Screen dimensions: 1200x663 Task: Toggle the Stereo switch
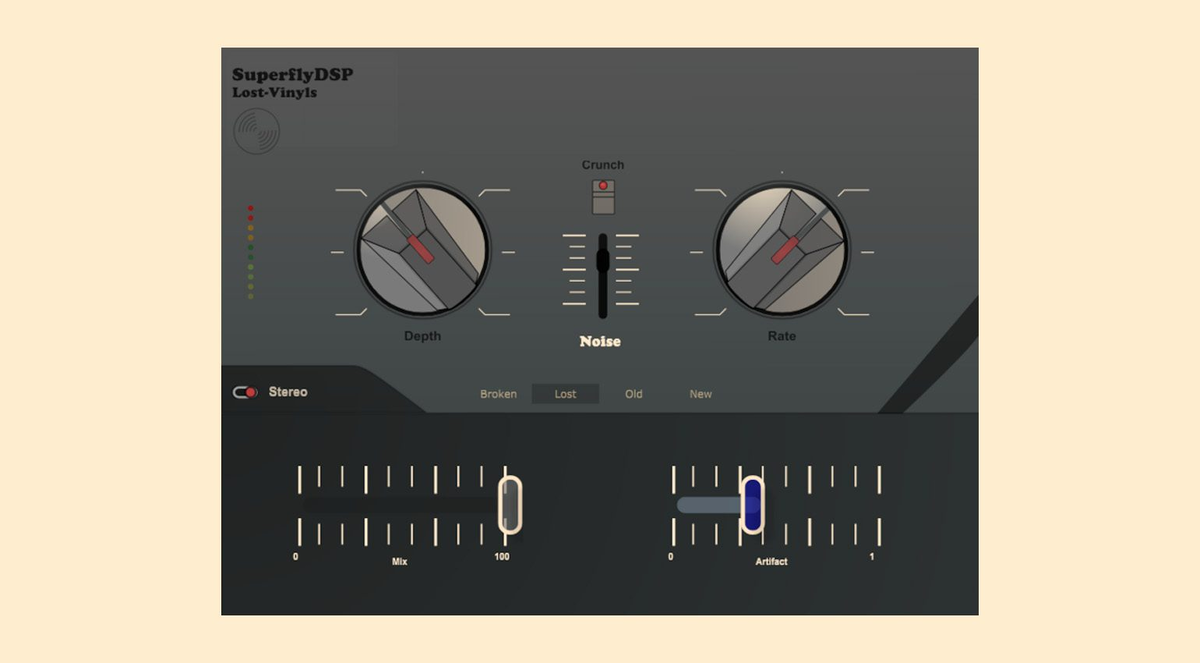coord(246,392)
